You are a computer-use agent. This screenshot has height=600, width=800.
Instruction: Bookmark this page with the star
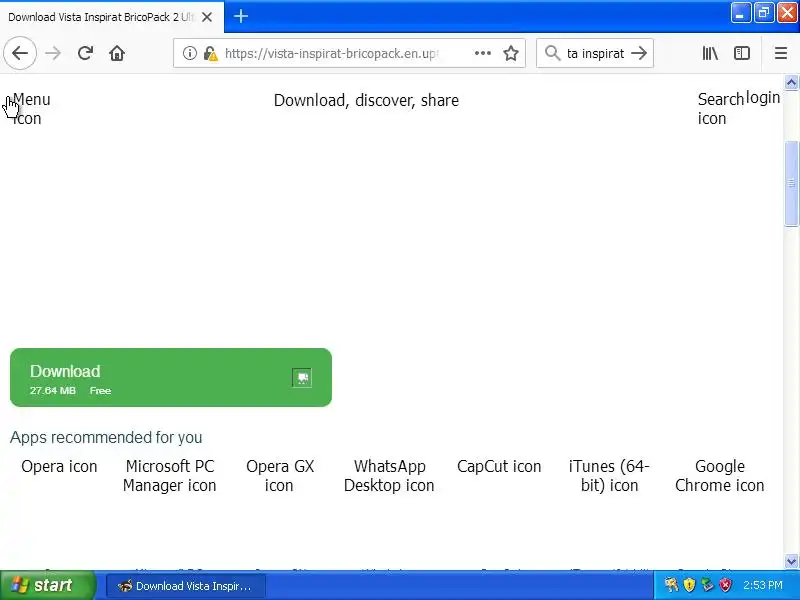[511, 53]
